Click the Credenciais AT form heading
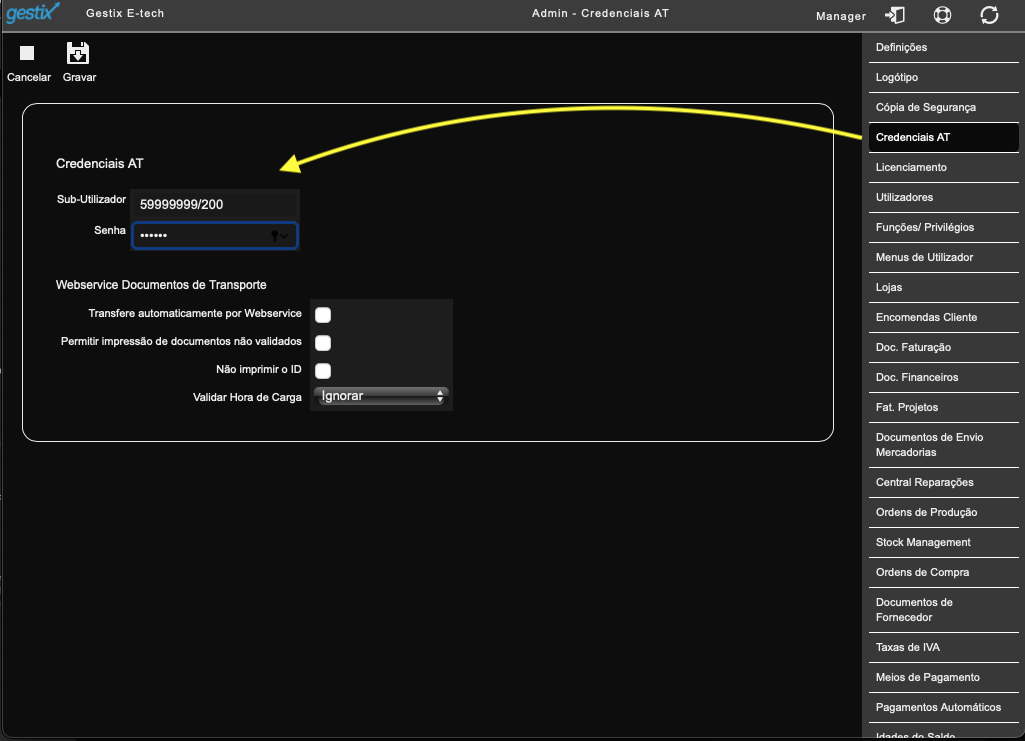Screen dimensions: 1025x741 (99, 164)
